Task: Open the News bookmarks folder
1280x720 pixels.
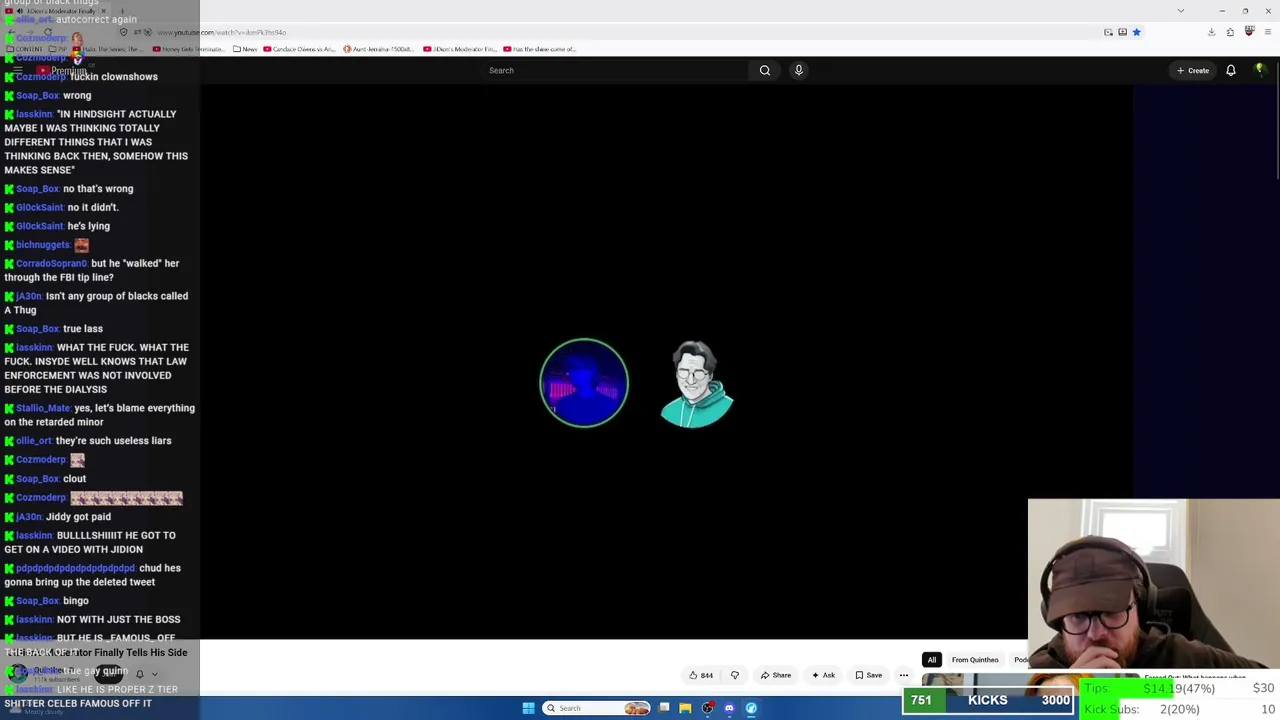Action: (x=245, y=49)
